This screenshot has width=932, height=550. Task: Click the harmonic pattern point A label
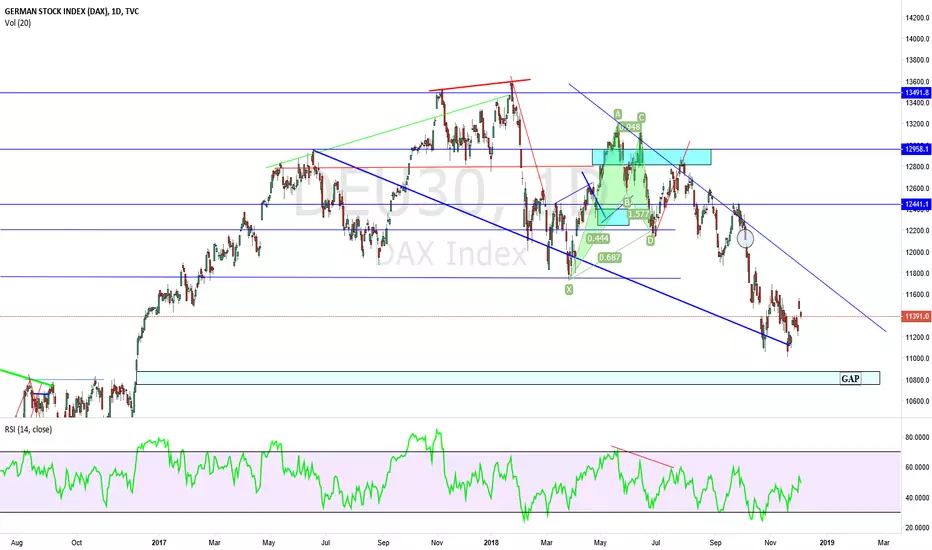click(x=618, y=114)
